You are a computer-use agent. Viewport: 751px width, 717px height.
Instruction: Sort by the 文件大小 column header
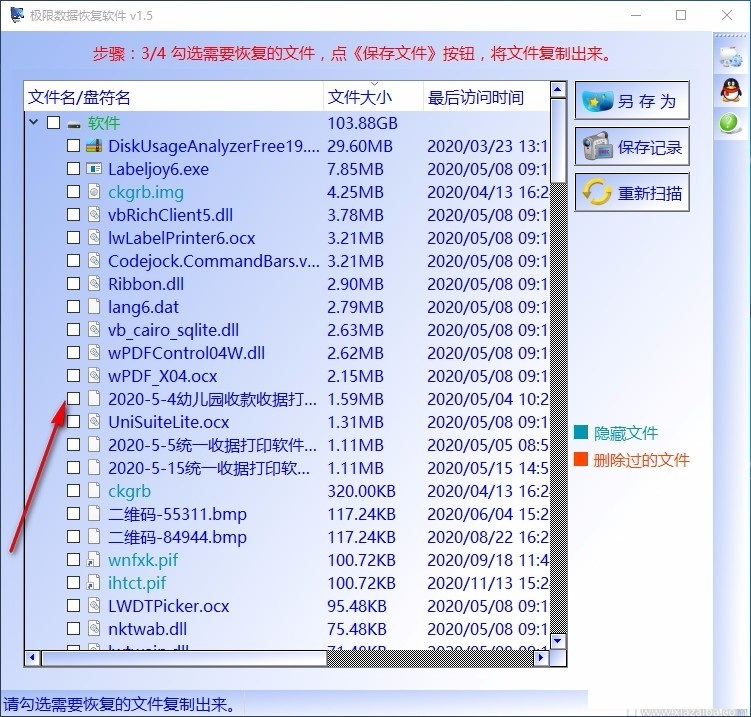pyautogui.click(x=374, y=97)
